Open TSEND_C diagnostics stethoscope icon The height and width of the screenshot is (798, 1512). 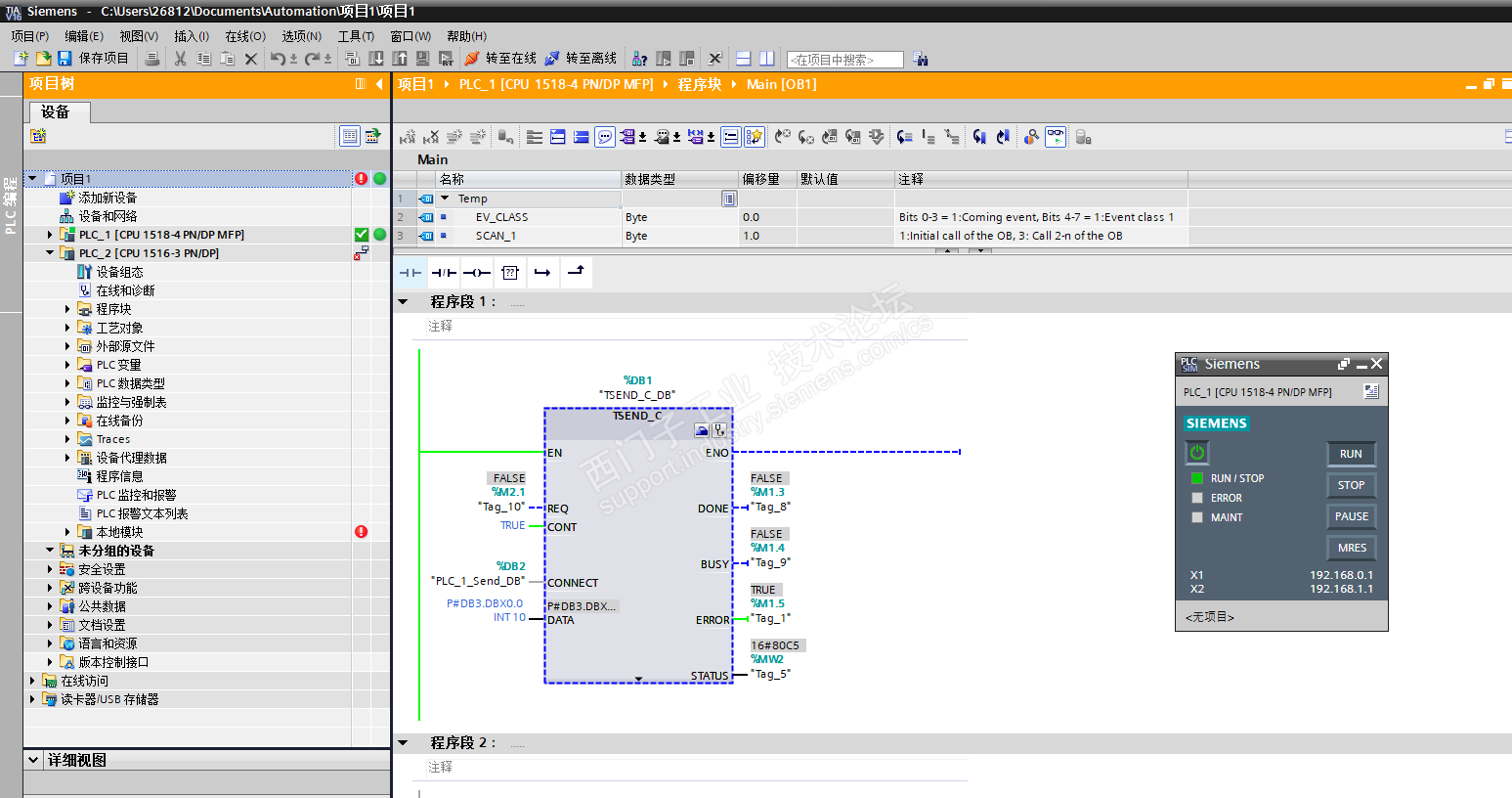[720, 429]
